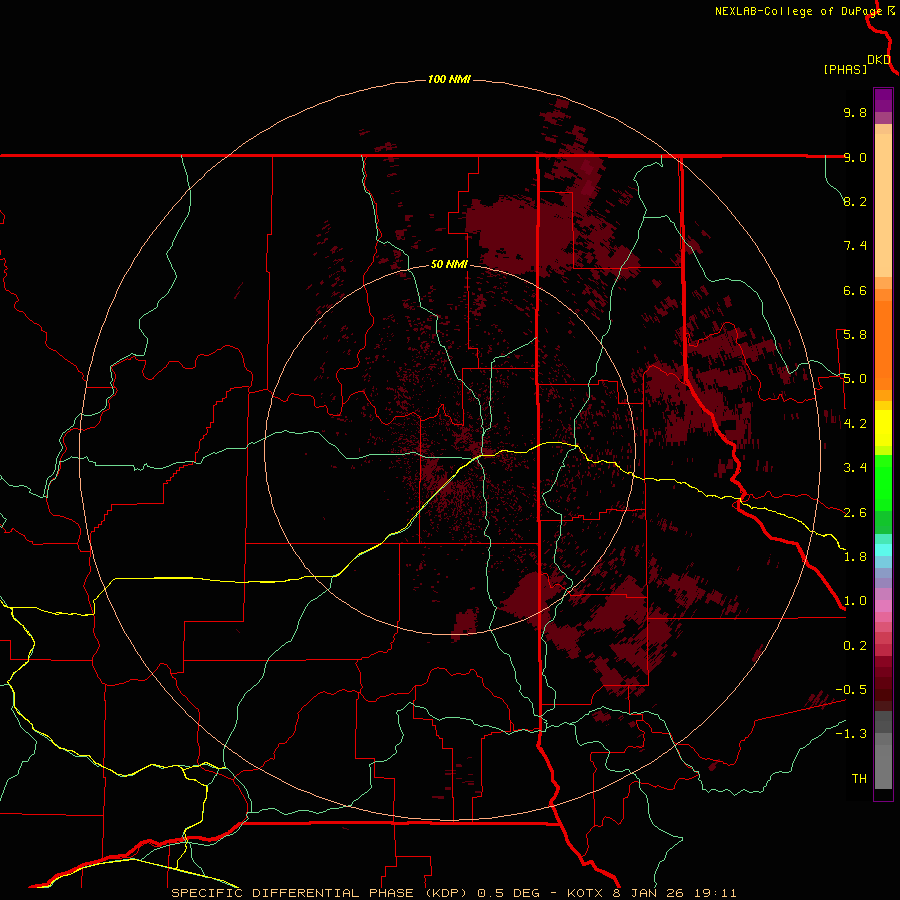Viewport: 900px width, 900px height.
Task: Click the TH label on the color scale
Action: pyautogui.click(x=859, y=779)
